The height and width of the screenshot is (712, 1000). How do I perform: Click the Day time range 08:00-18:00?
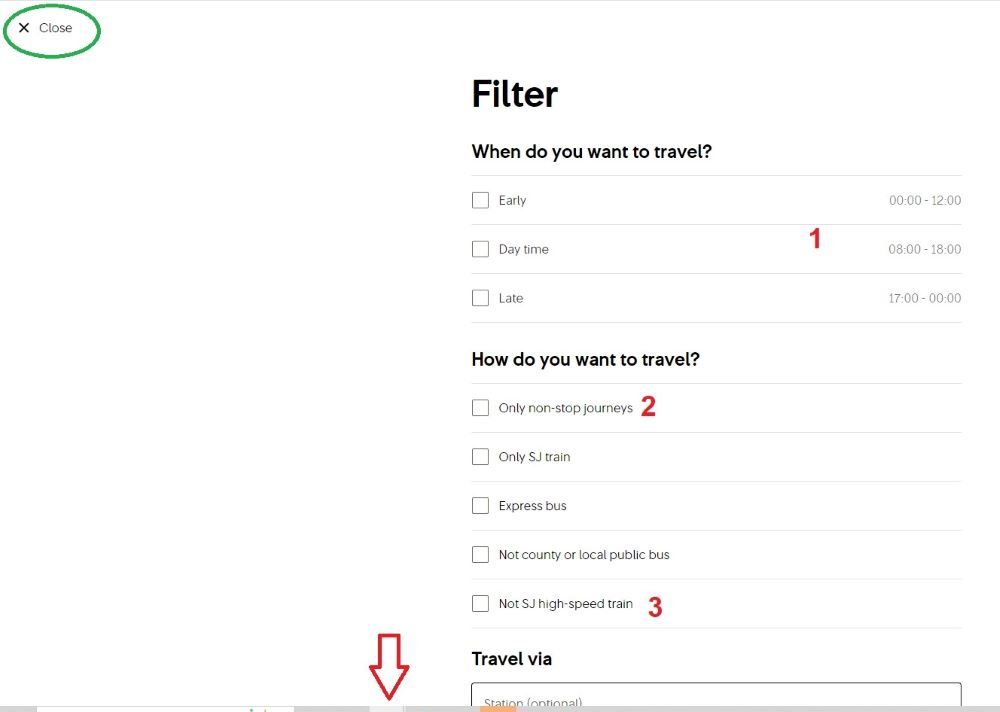[924, 249]
